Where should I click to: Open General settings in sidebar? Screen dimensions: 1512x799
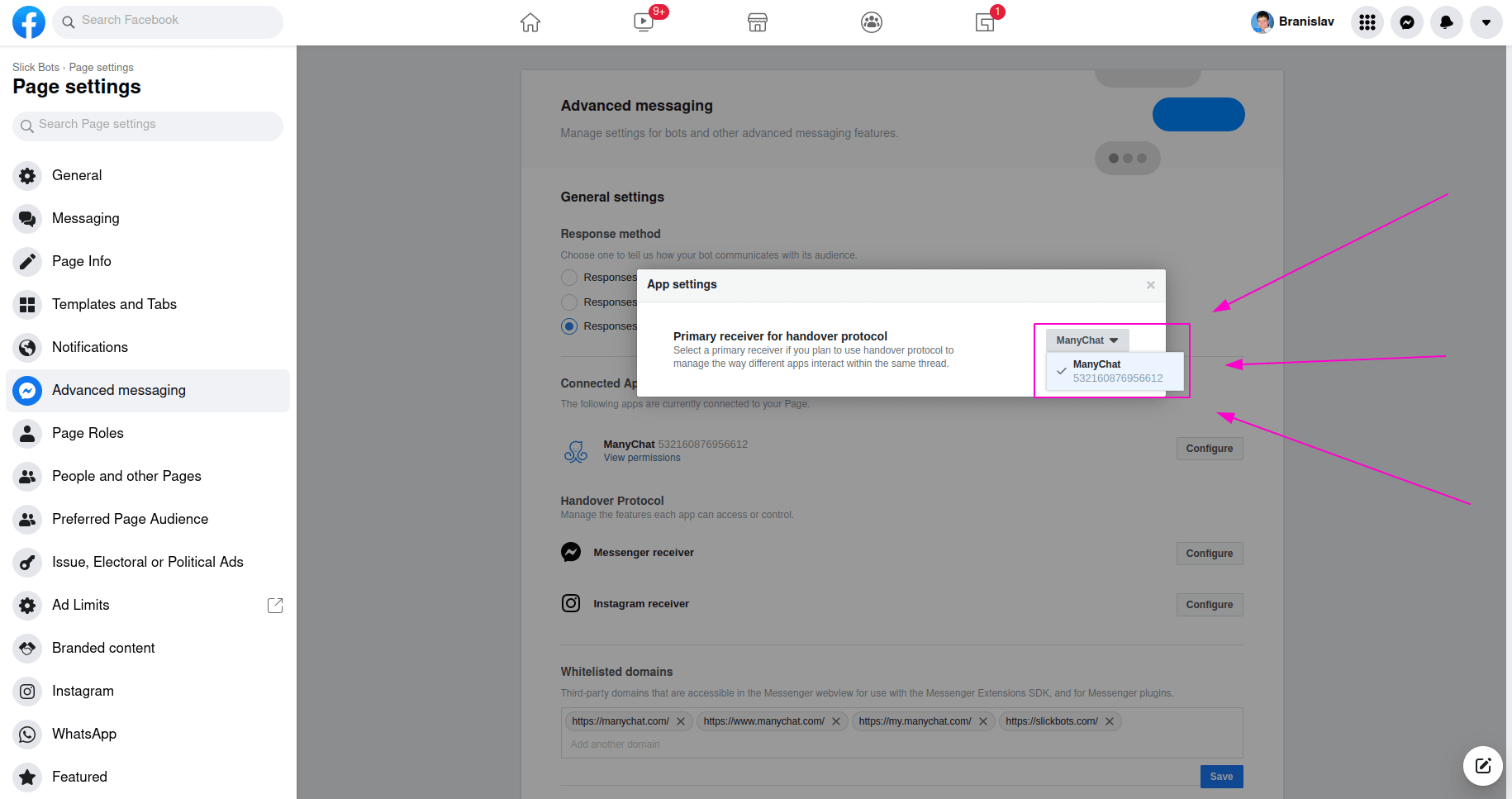(x=148, y=175)
